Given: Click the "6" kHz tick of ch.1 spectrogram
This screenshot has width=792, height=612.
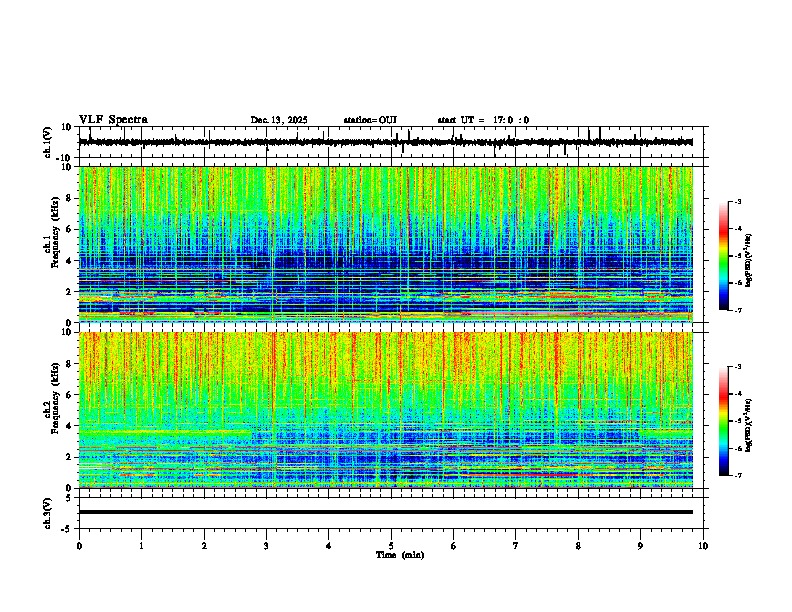Looking at the screenshot, I should click(x=69, y=229).
